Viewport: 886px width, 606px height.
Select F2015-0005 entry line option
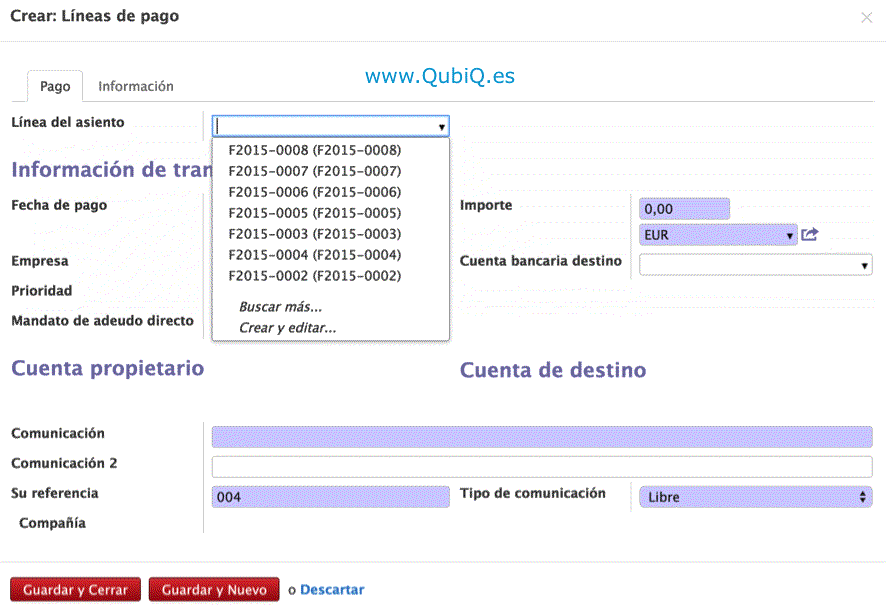pos(314,213)
